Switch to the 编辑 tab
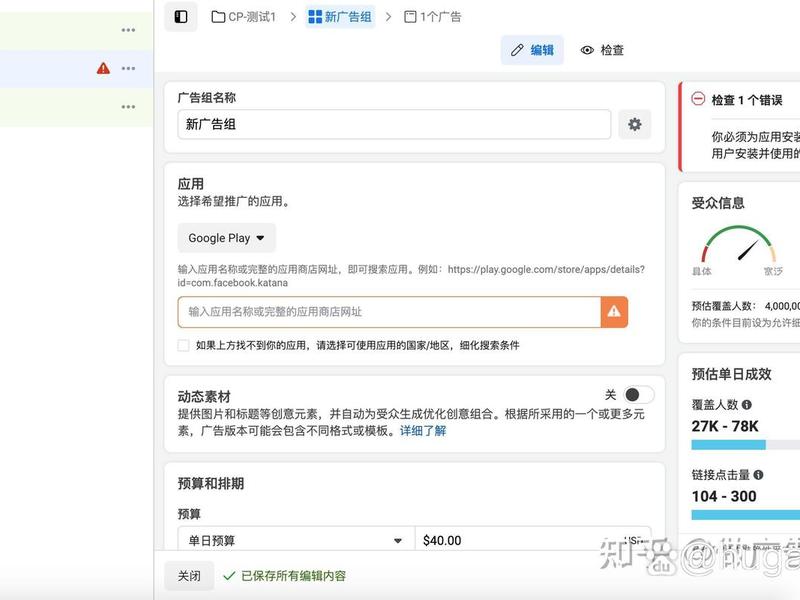800x600 pixels. point(532,50)
